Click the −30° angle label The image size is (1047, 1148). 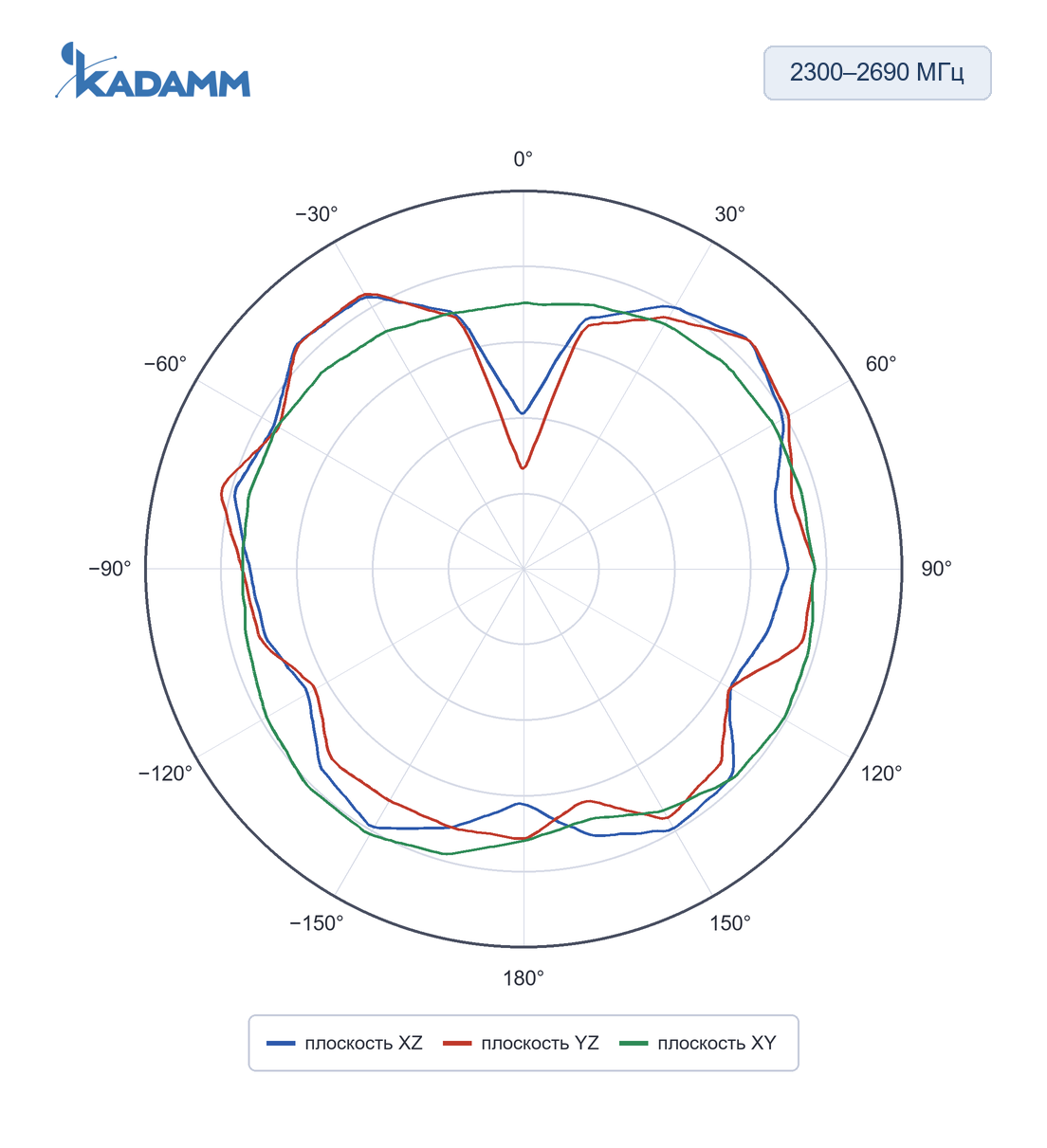coord(317,214)
